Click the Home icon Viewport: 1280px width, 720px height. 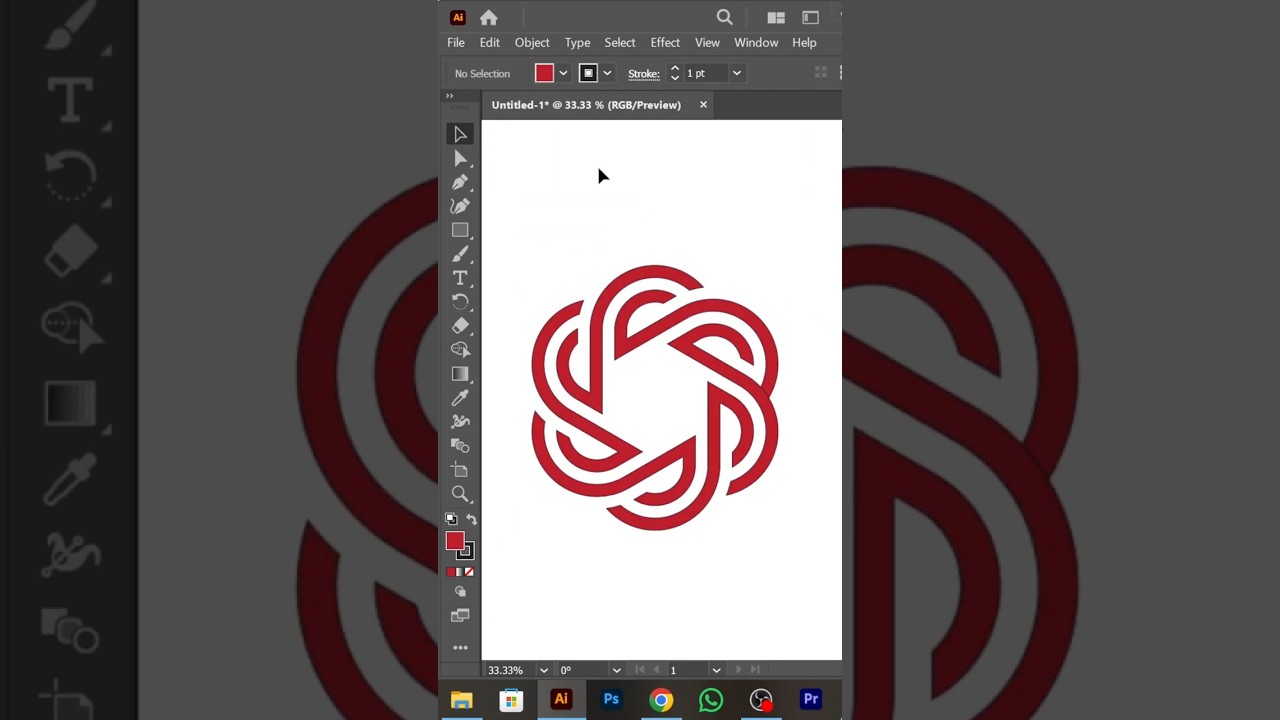(x=488, y=17)
